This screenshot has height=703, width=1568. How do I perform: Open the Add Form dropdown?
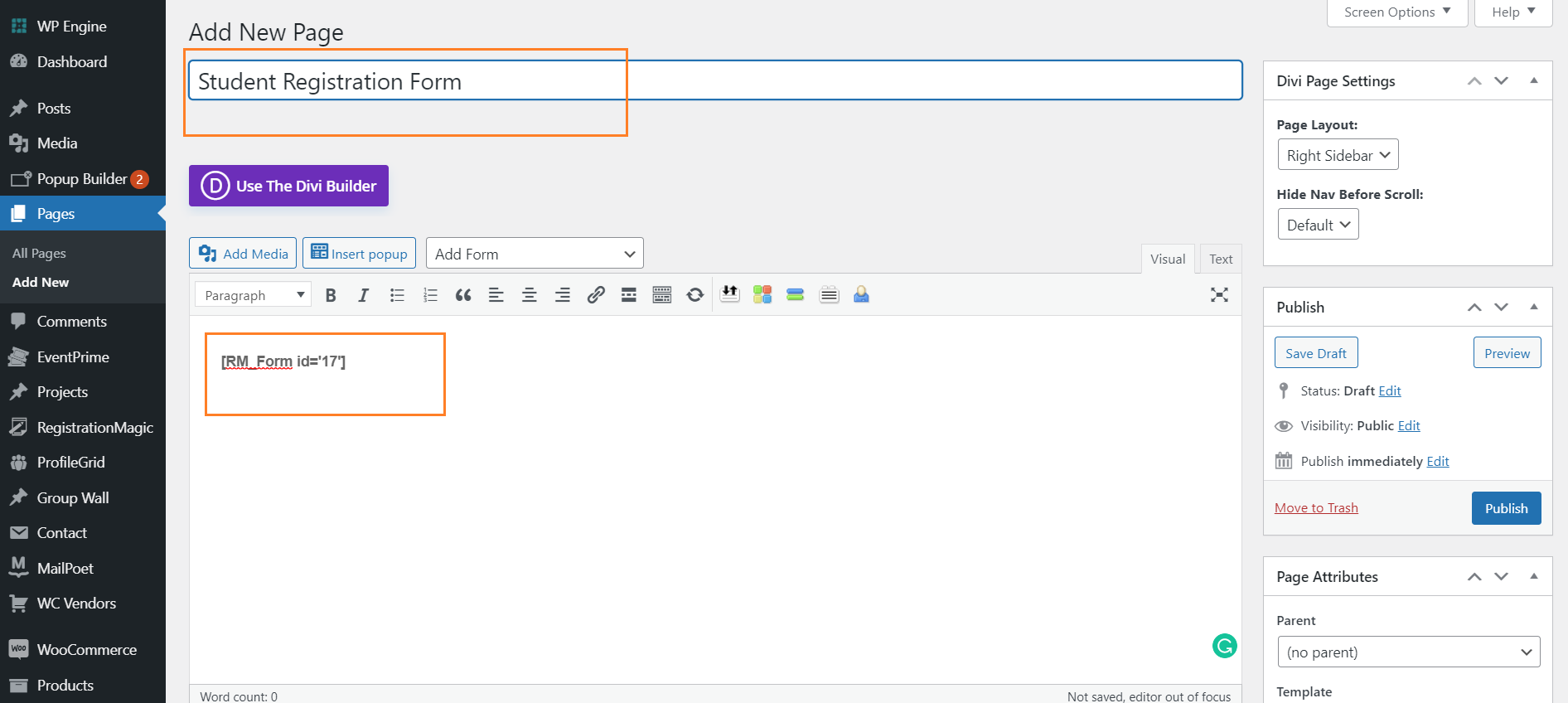coord(535,254)
